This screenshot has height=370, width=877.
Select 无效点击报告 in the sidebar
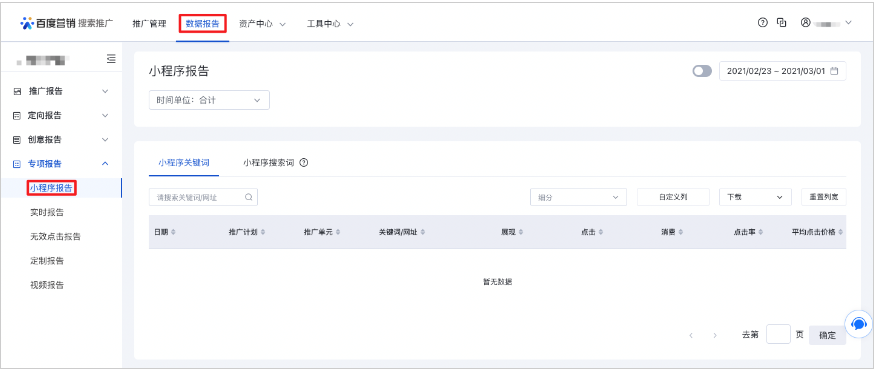[55, 236]
